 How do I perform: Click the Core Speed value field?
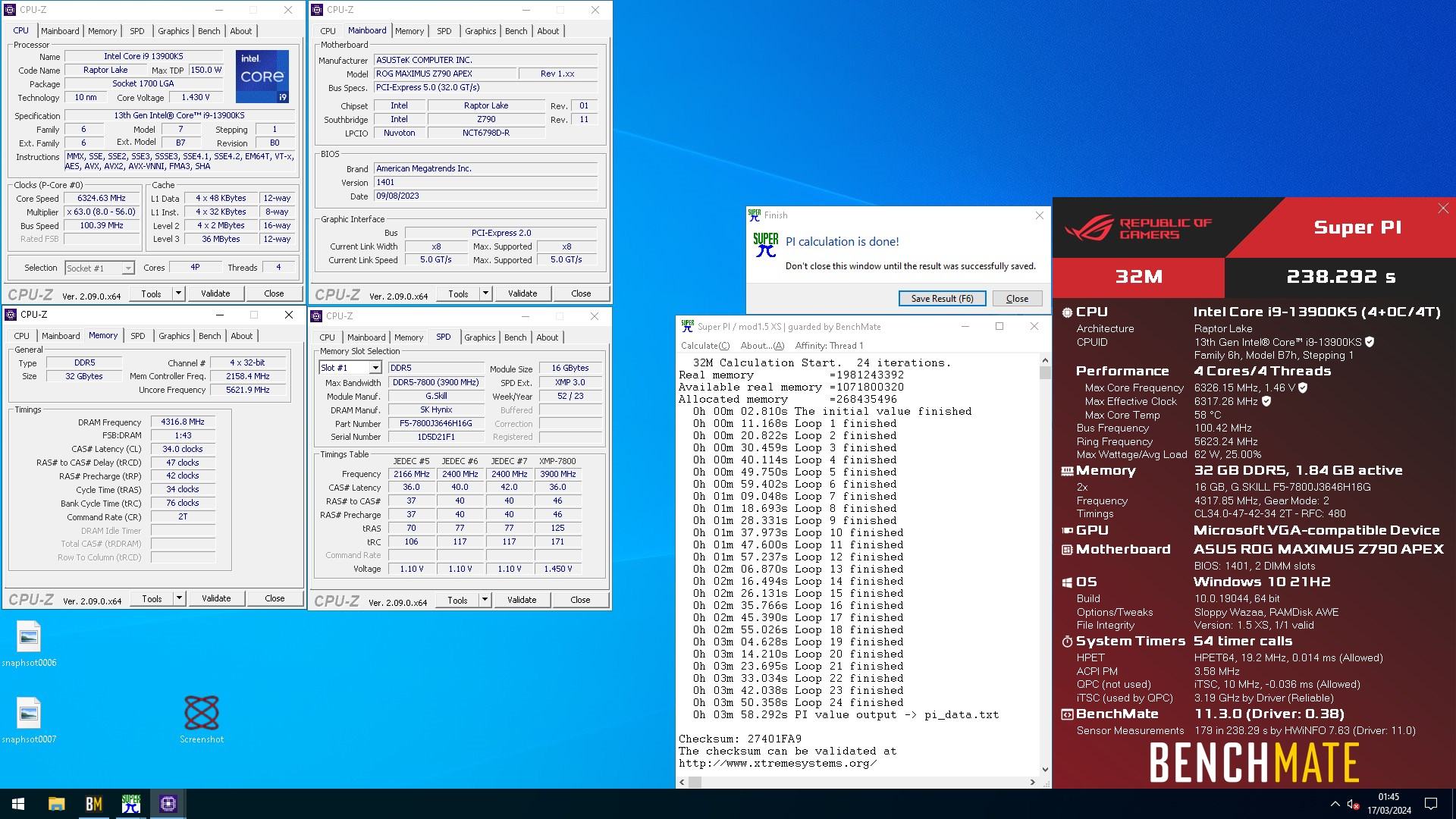coord(102,199)
